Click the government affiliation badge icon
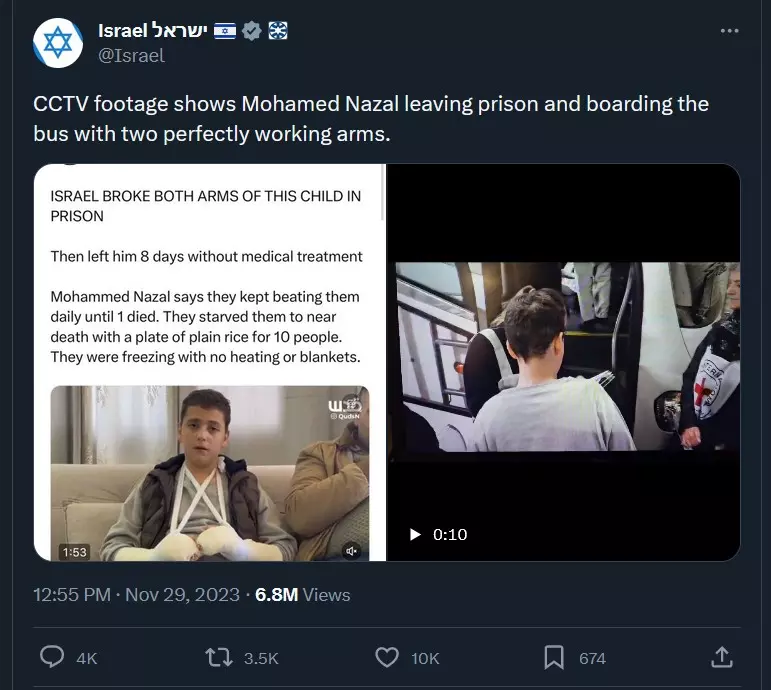Viewport: 771px width, 690px height. tap(278, 31)
